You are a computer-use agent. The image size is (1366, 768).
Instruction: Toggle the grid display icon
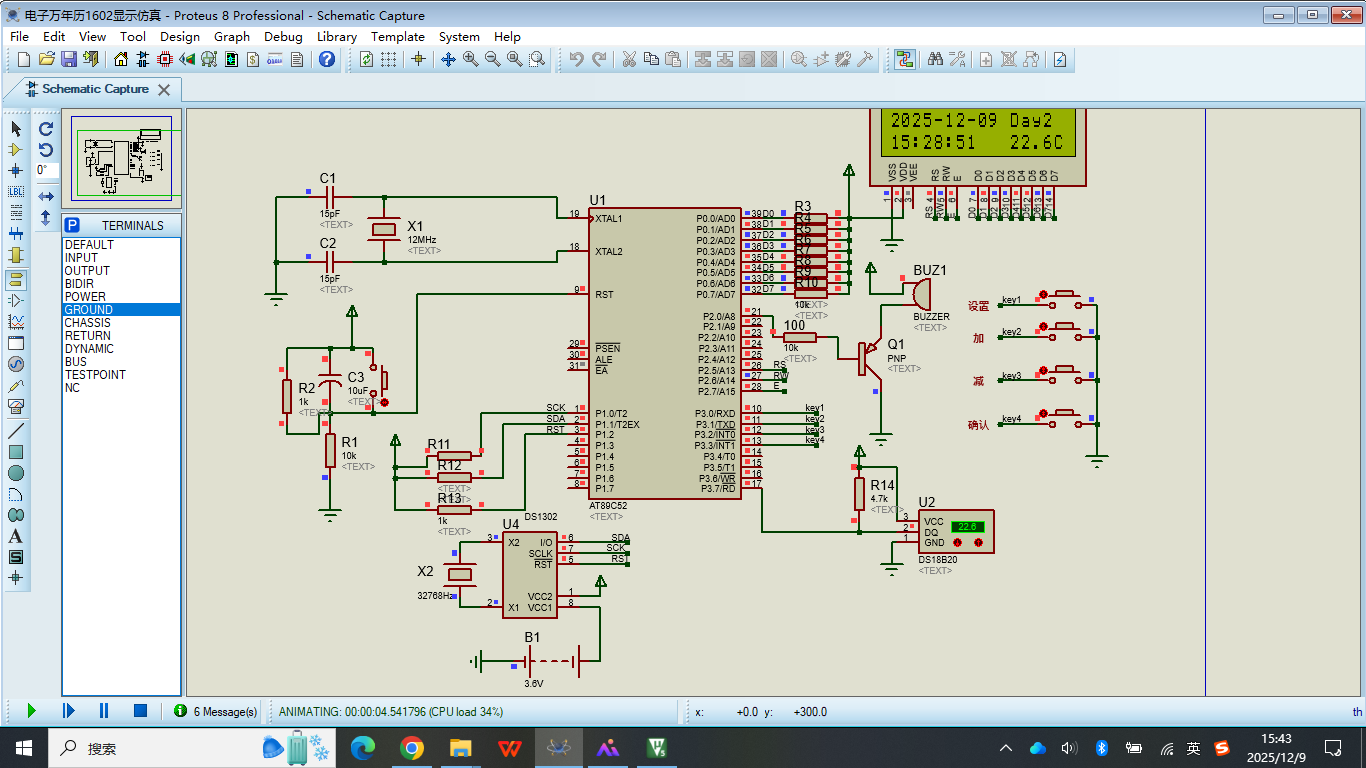pos(388,60)
